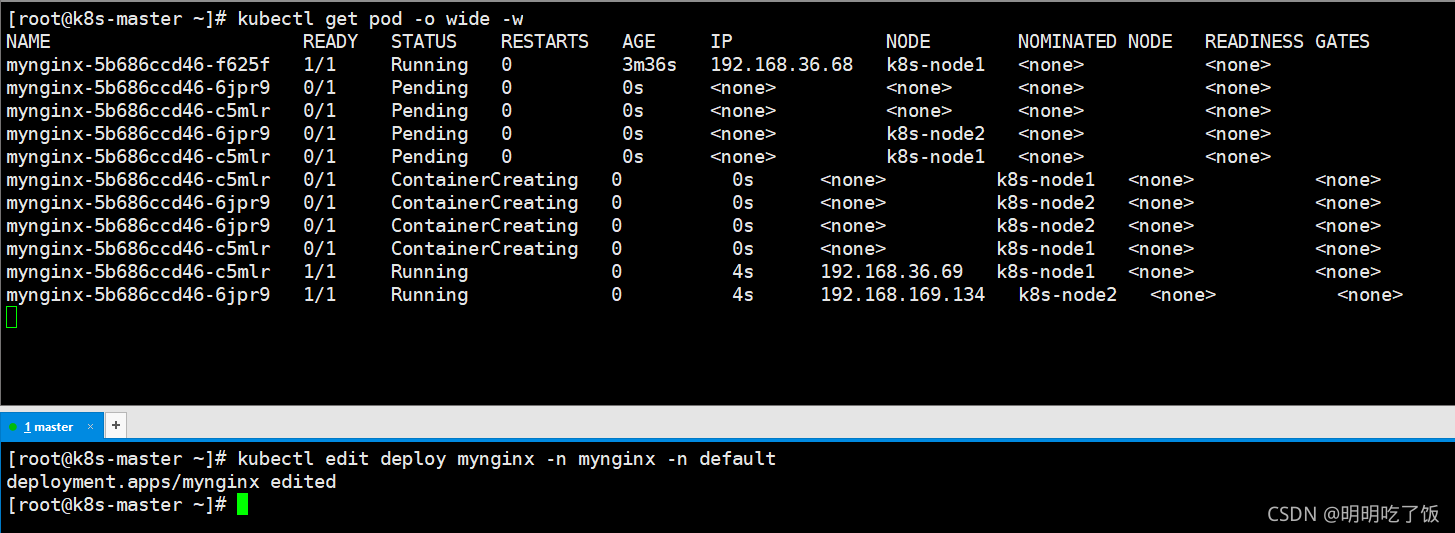Click the green connection dot on master tab
Viewport: 1455px width, 533px height.
click(x=13, y=427)
